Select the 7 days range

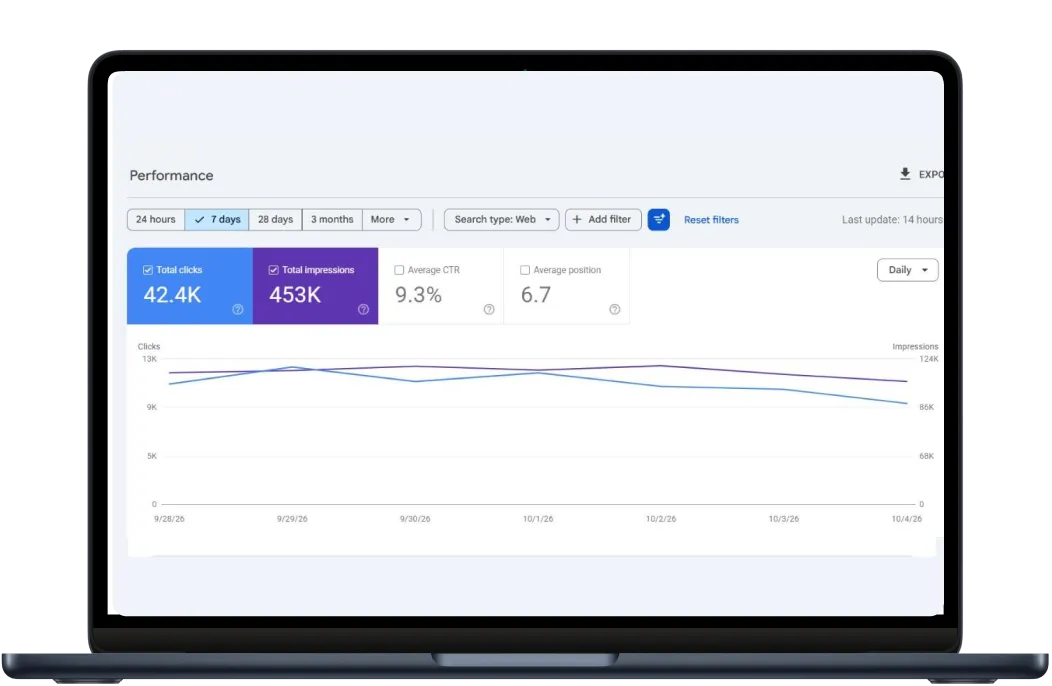point(217,219)
